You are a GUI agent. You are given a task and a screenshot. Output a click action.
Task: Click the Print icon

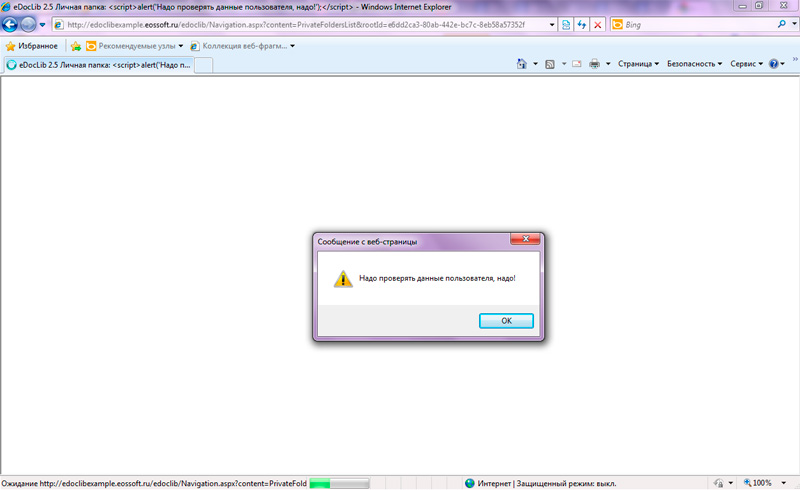pyautogui.click(x=594, y=64)
